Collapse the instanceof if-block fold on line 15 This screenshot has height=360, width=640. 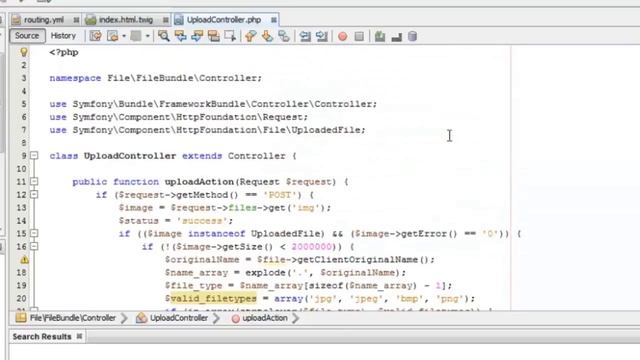(x=34, y=233)
